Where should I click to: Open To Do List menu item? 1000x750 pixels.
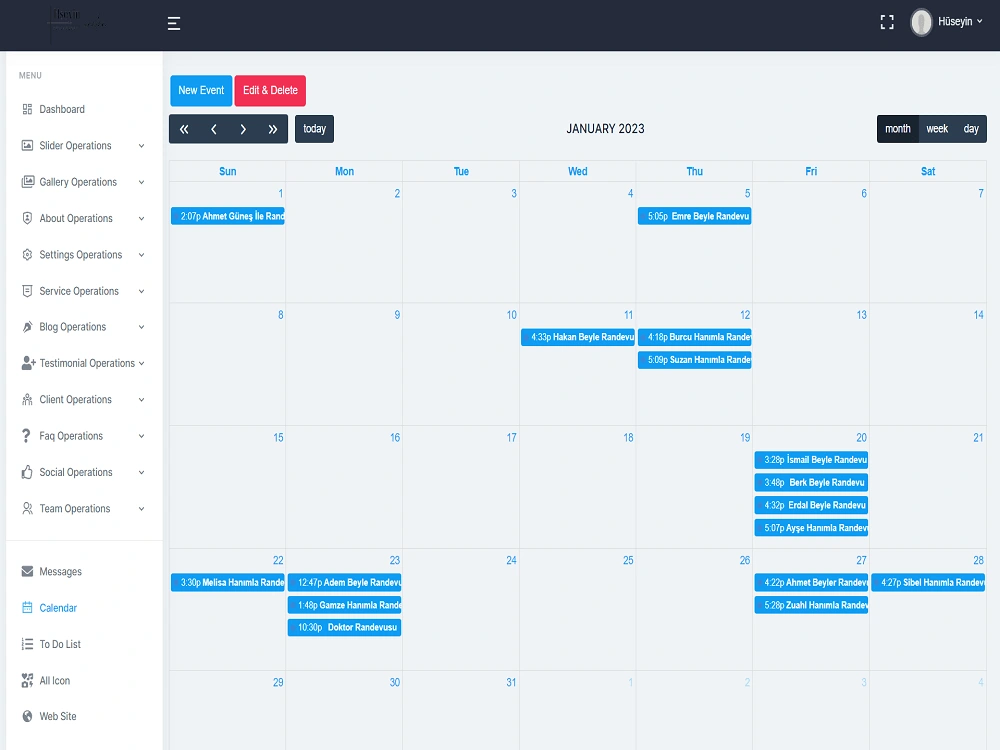tap(60, 644)
